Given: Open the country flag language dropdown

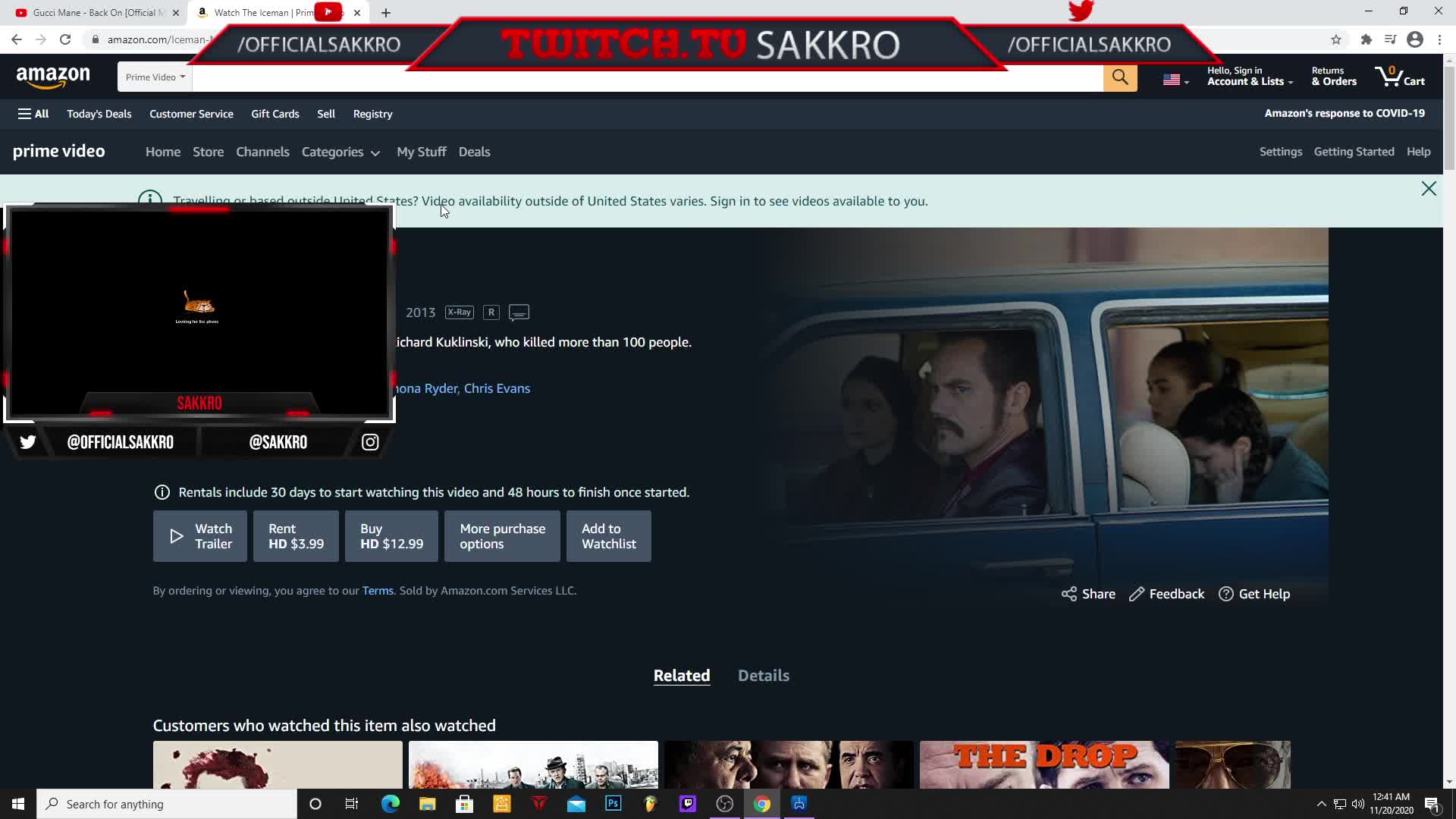Looking at the screenshot, I should pyautogui.click(x=1176, y=79).
